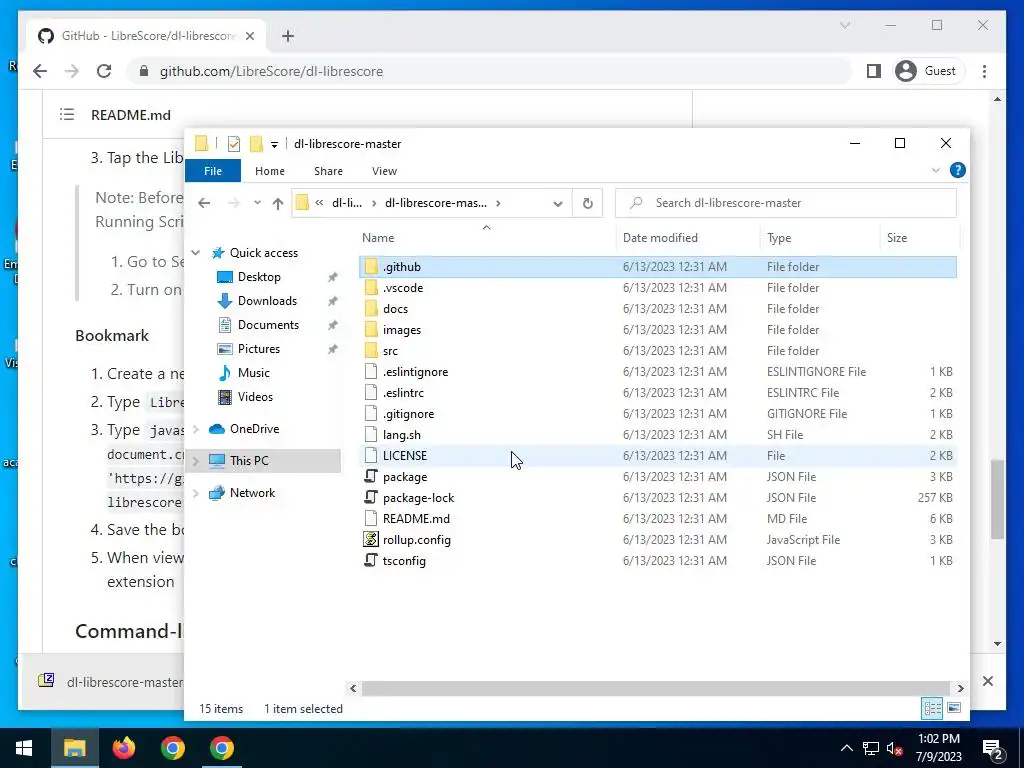Select Desktop in Quick access
This screenshot has width=1024, height=768.
pos(259,277)
